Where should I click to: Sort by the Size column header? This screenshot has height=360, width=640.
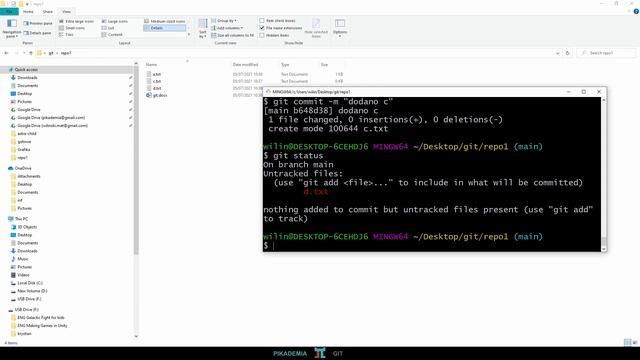tap(324, 64)
